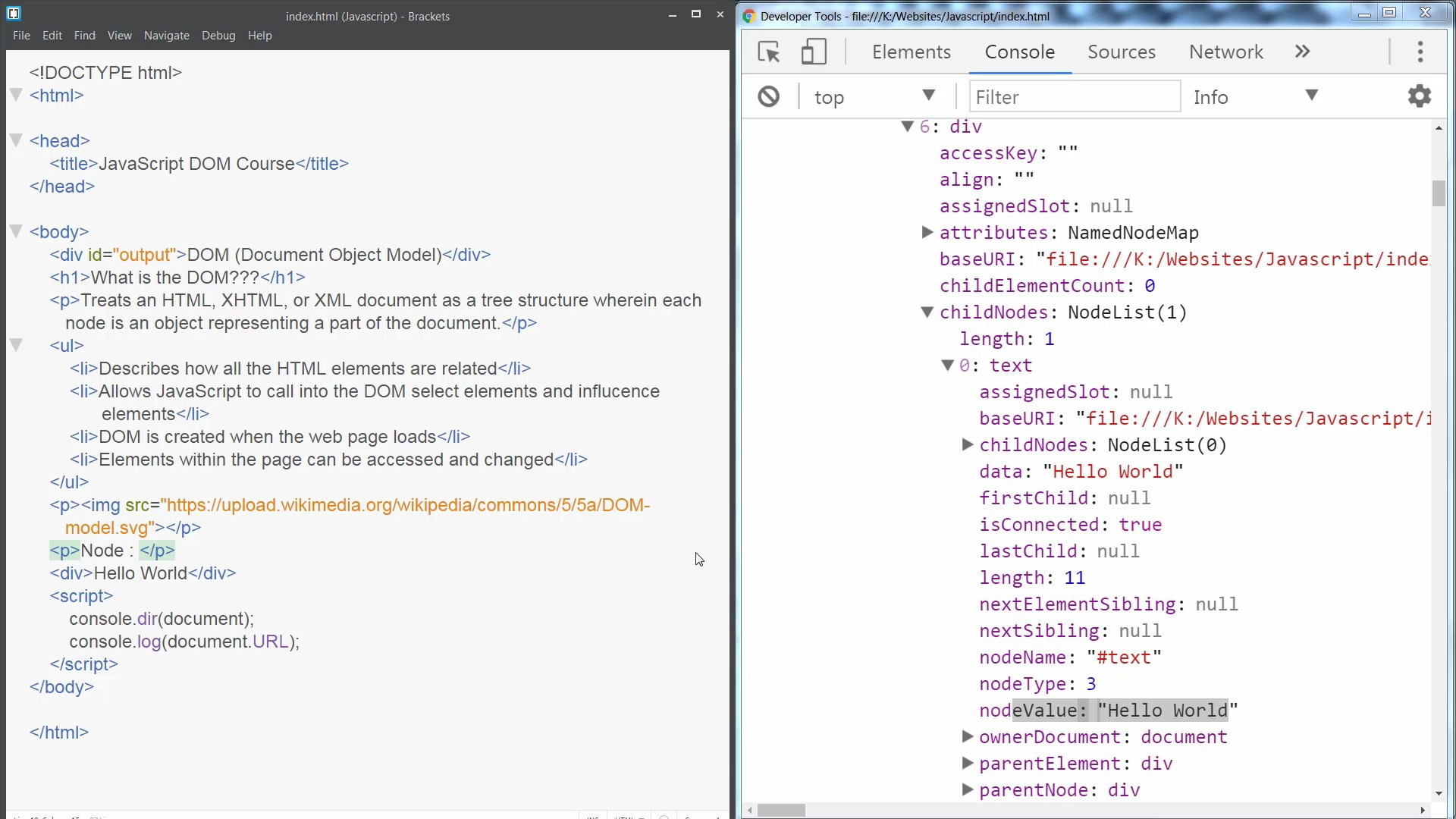
Task: Click the console vertical scrollbar thumb
Action: tap(1439, 193)
